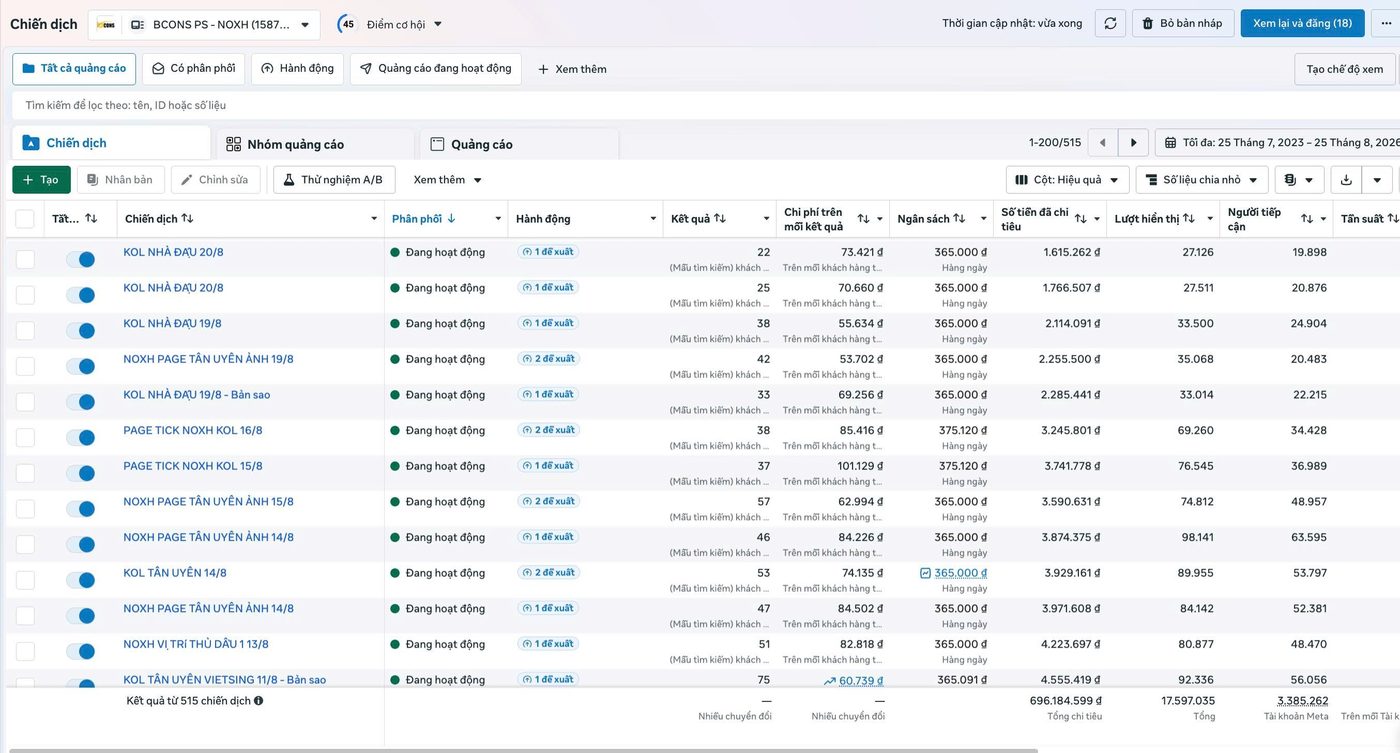Toggle off NOXH VỊ TRÍ THỦ DẦU 1 13/8
The image size is (1400, 753).
click(80, 651)
